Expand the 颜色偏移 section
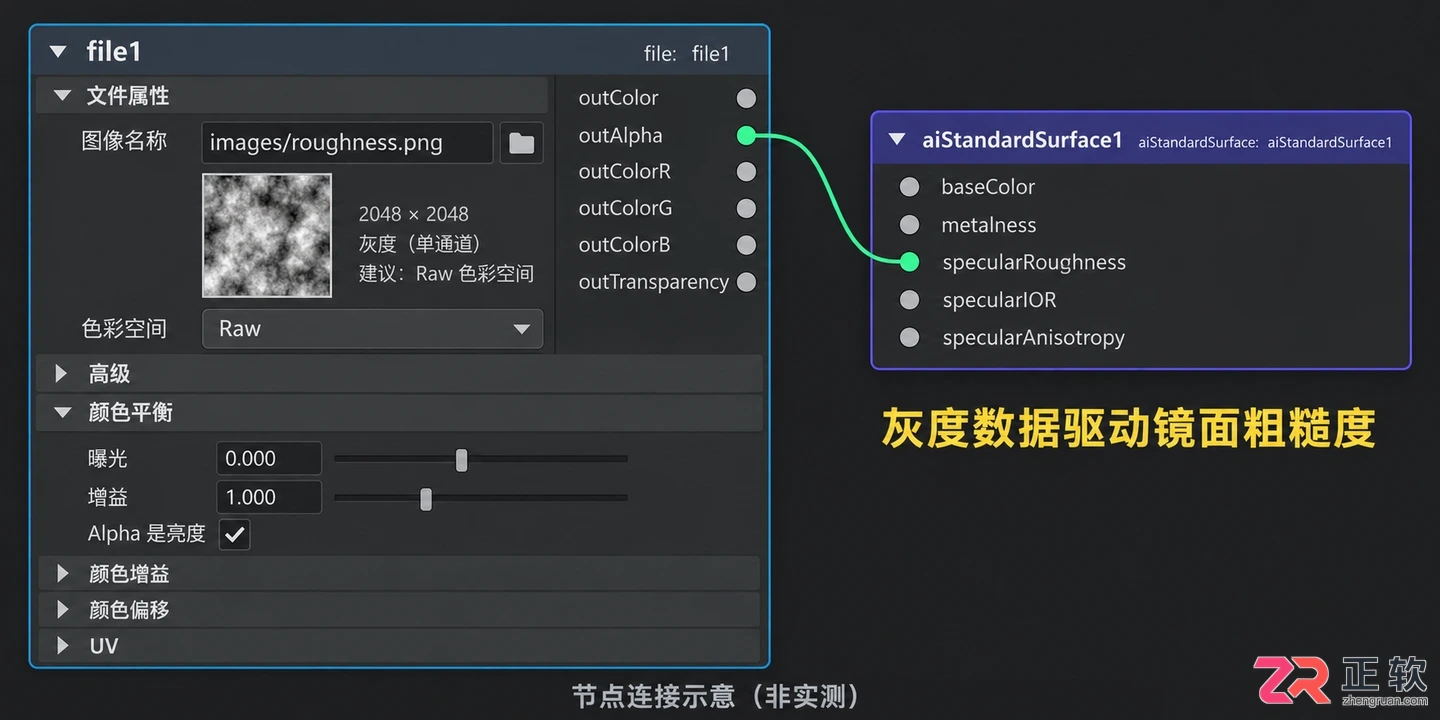Image resolution: width=1440 pixels, height=720 pixels. (x=62, y=610)
